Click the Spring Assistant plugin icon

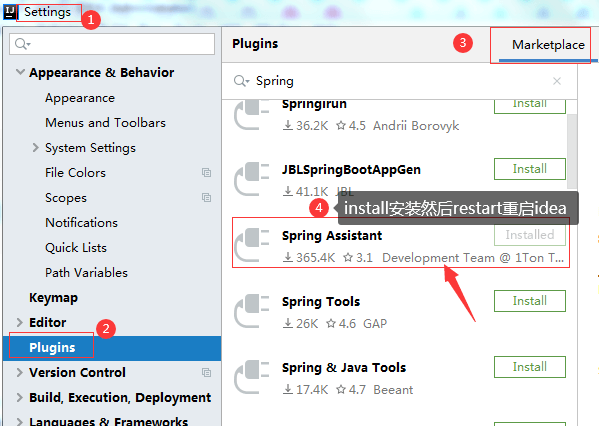pyautogui.click(x=252, y=245)
